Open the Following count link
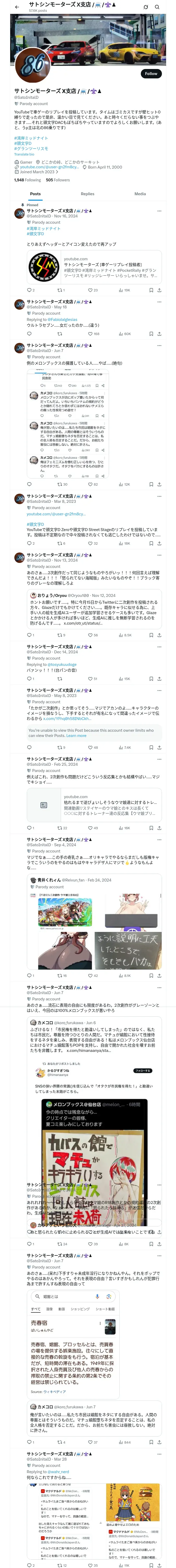This screenshot has height=1568, width=176. (27, 180)
